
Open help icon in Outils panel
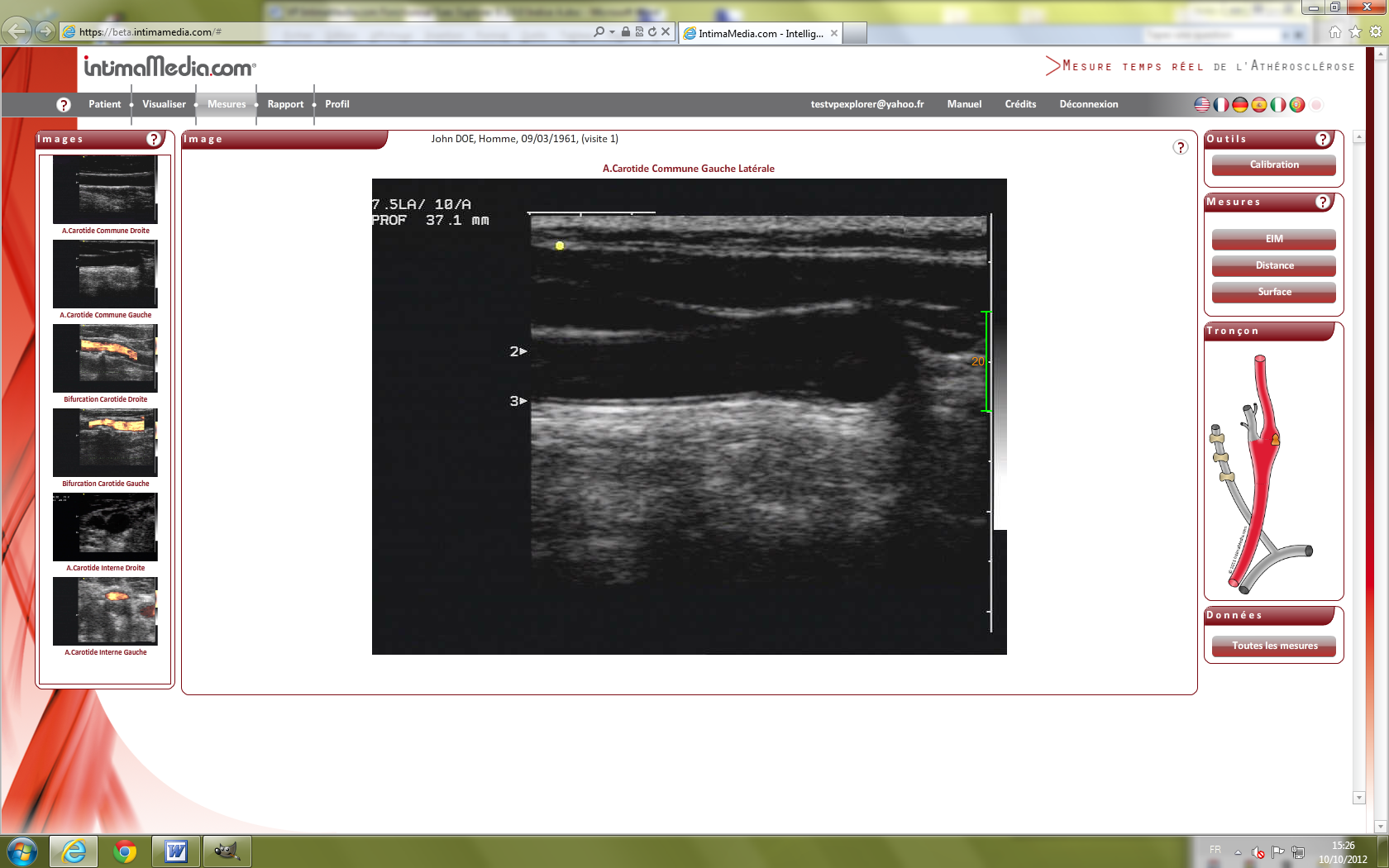[1323, 139]
